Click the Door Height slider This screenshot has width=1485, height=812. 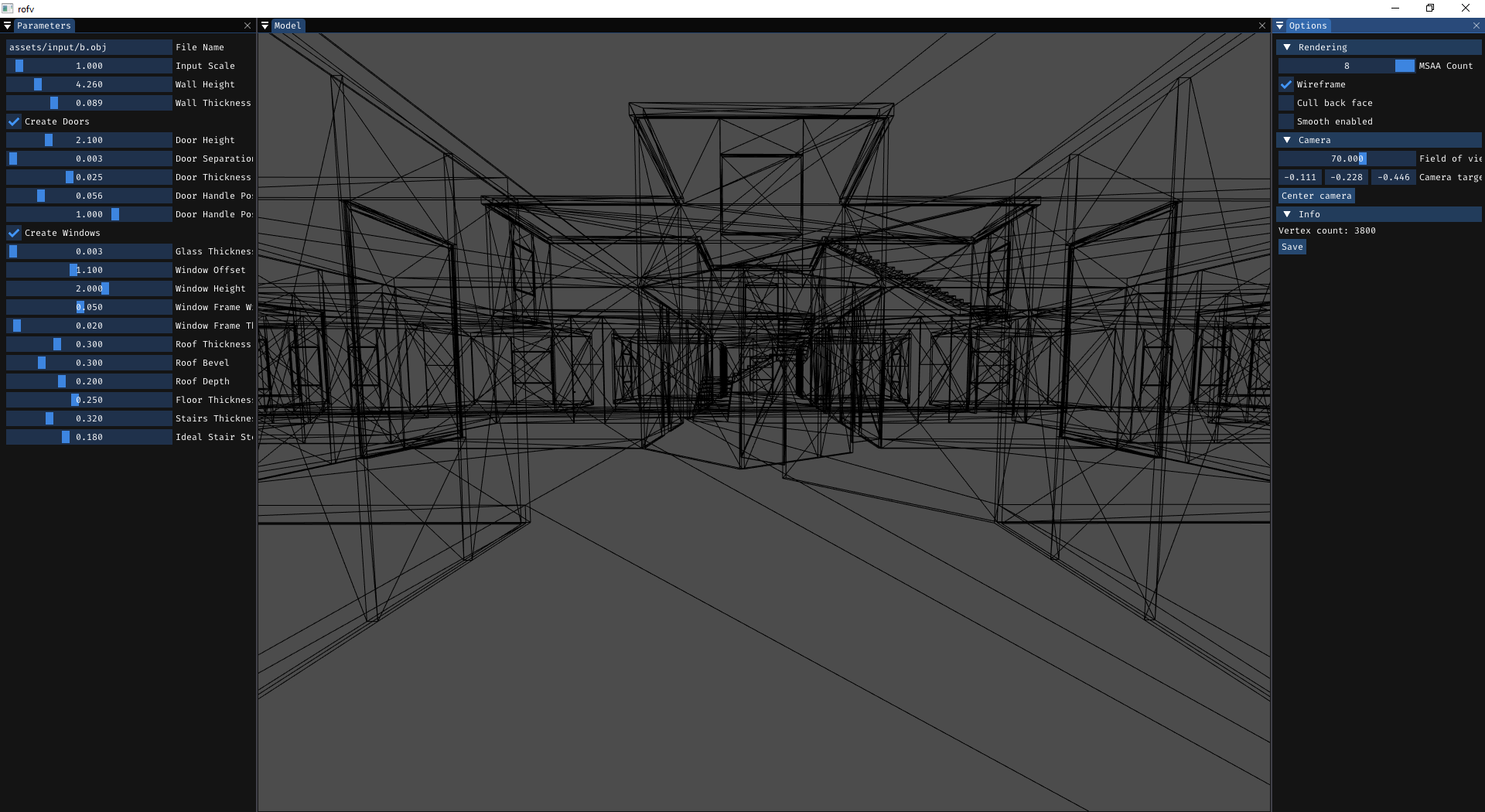(89, 140)
